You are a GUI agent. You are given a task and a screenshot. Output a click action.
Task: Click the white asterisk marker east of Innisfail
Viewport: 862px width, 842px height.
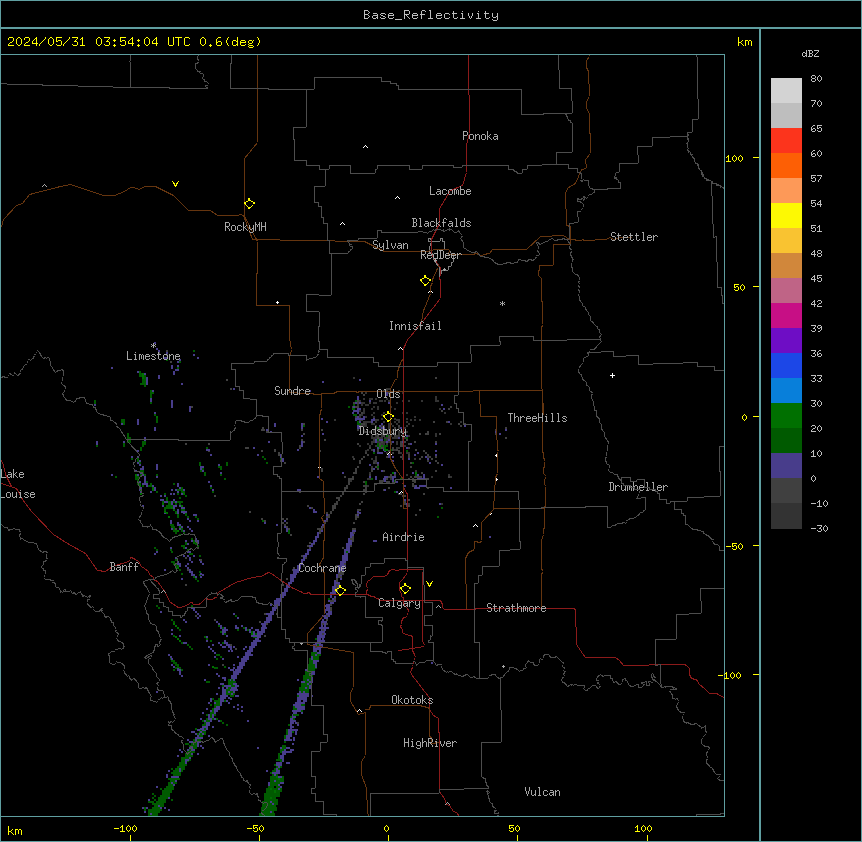pyautogui.click(x=502, y=303)
